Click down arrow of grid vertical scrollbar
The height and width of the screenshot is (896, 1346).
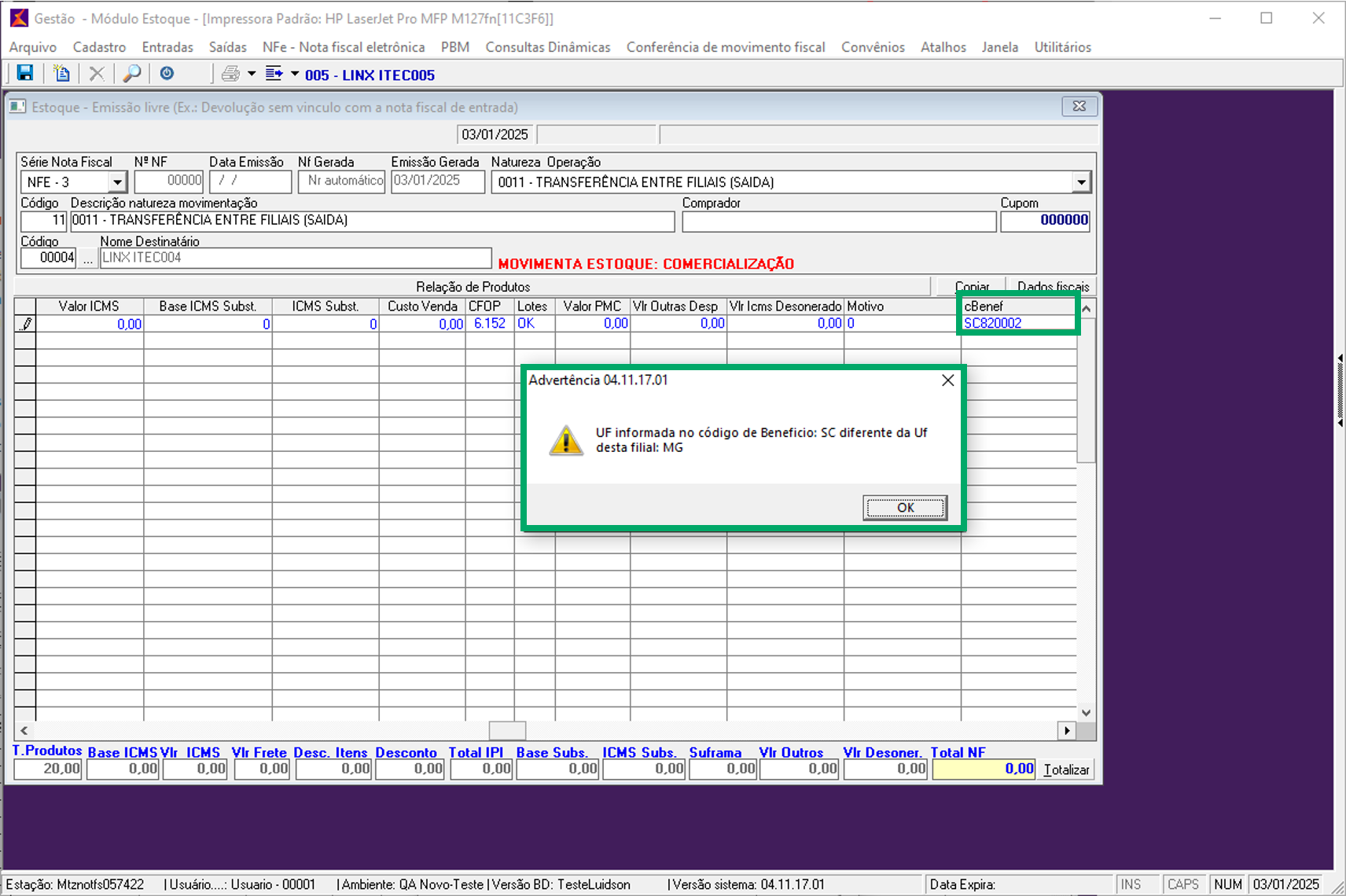tap(1087, 712)
